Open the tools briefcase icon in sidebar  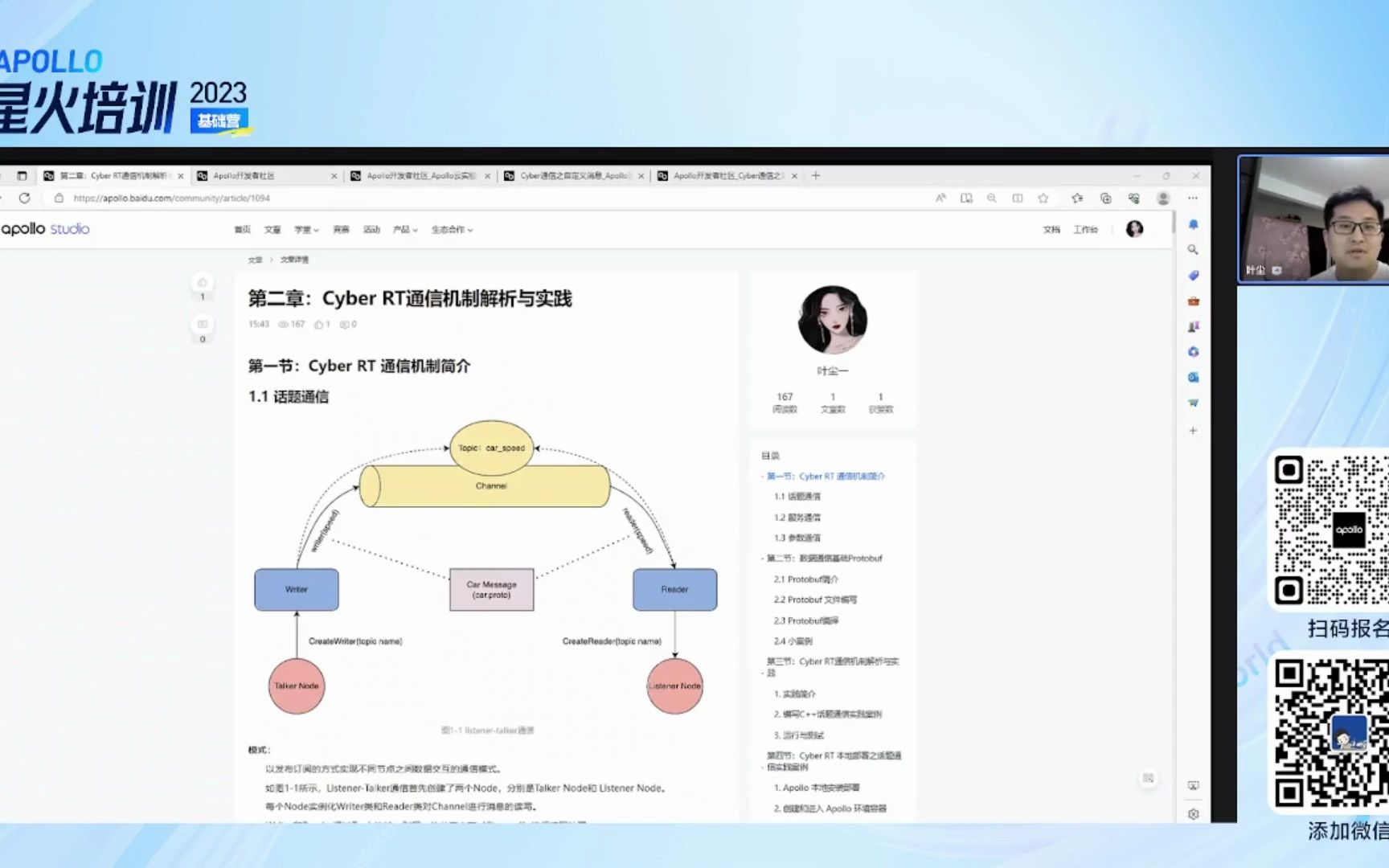pos(1194,301)
